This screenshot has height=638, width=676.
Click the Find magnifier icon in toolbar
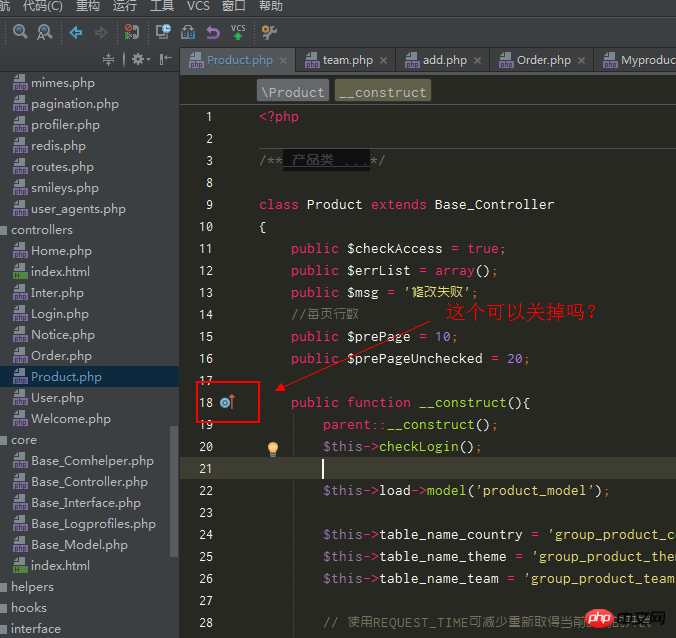point(20,33)
